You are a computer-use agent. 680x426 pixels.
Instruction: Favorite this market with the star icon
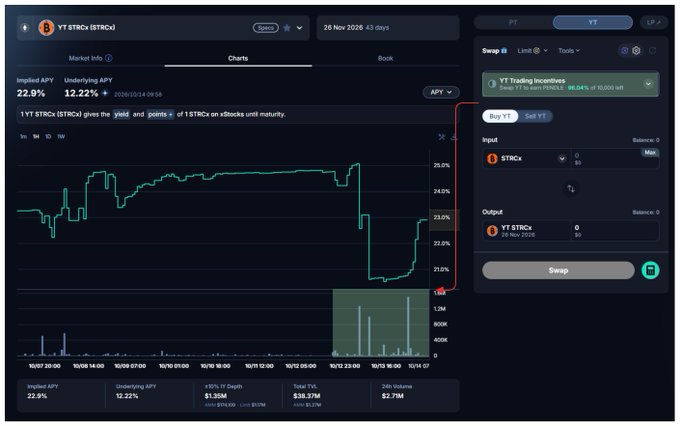coord(287,28)
